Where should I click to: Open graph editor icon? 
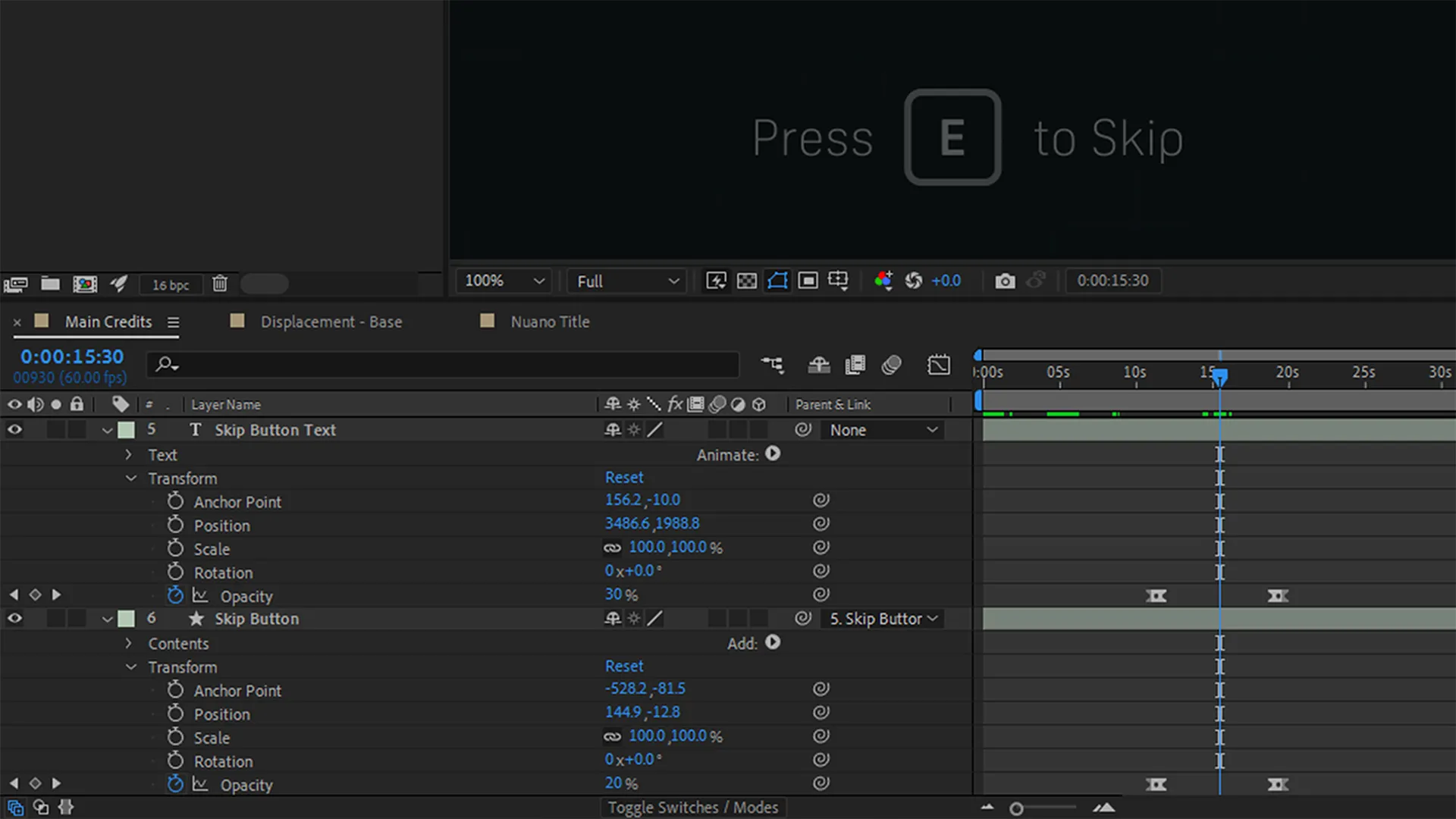(939, 365)
